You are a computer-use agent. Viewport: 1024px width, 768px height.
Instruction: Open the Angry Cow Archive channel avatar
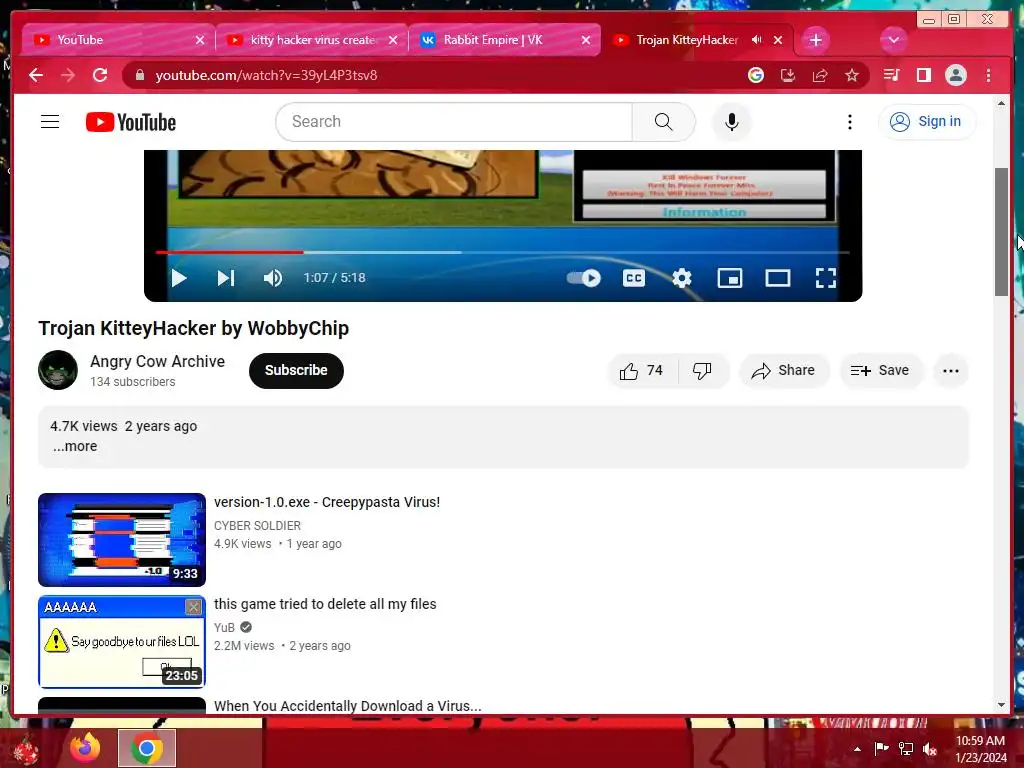coord(58,370)
